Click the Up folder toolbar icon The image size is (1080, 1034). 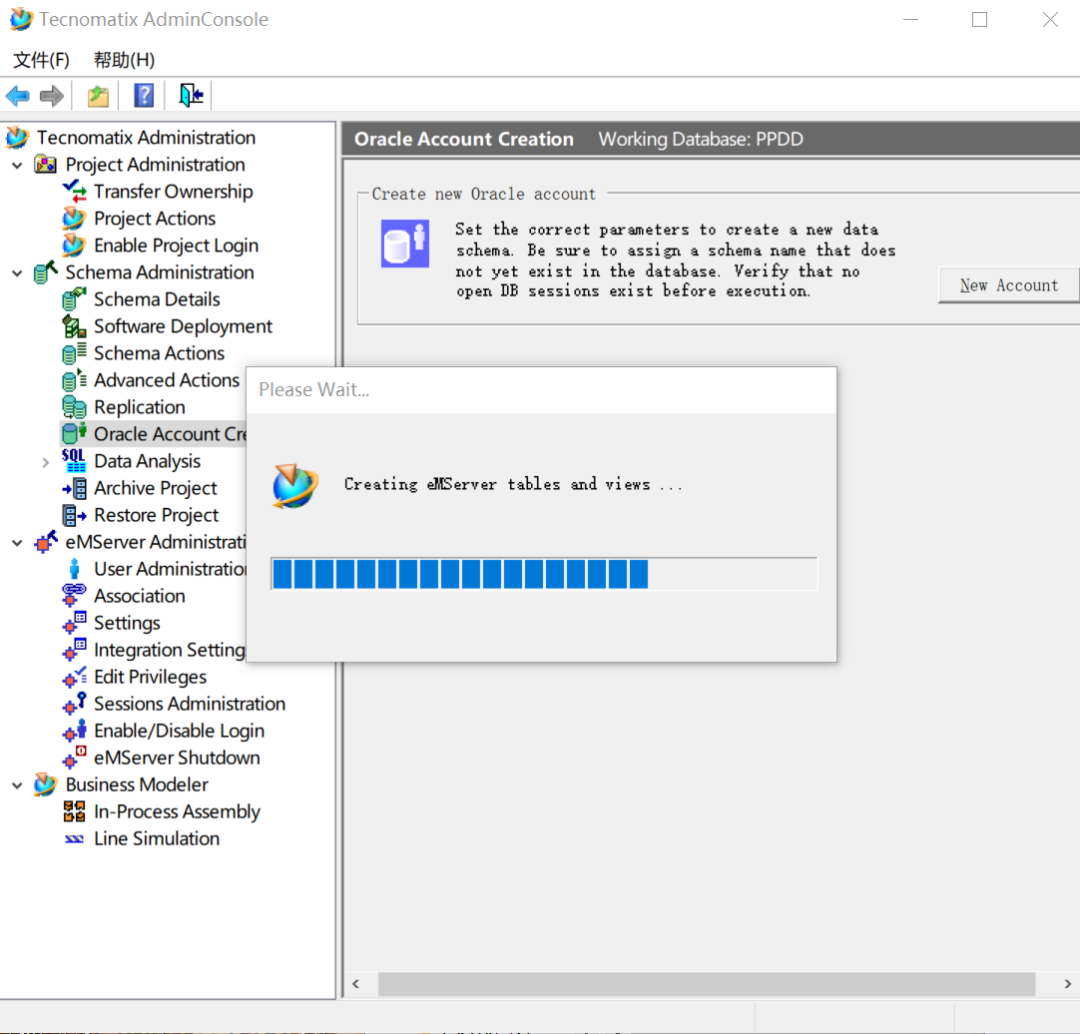(x=98, y=96)
